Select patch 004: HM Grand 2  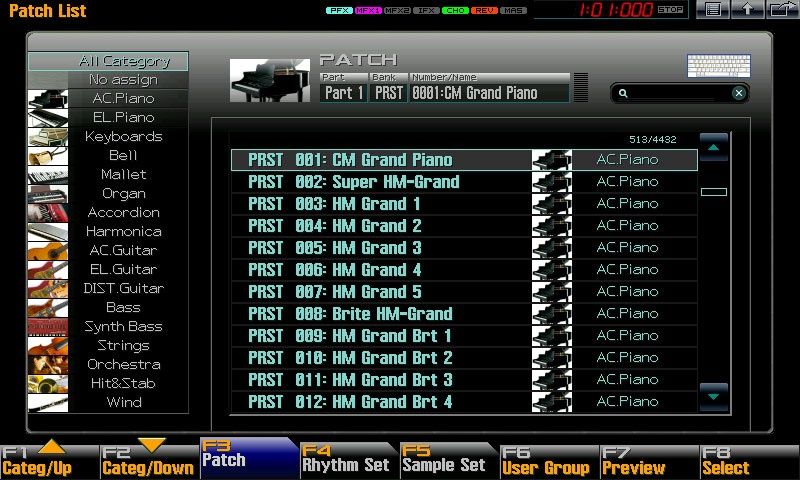click(x=464, y=225)
